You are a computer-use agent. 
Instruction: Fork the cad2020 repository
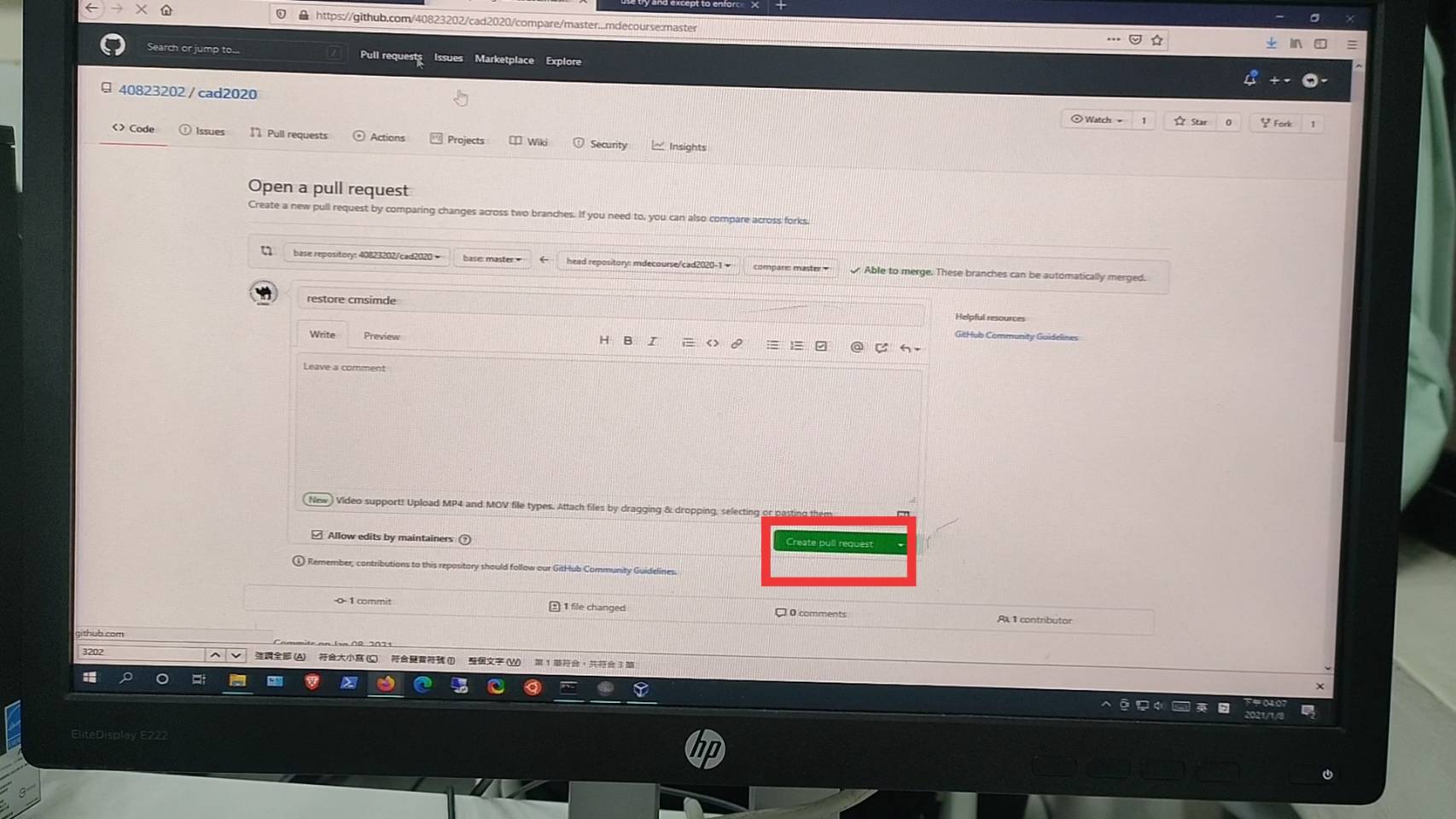(x=1276, y=124)
